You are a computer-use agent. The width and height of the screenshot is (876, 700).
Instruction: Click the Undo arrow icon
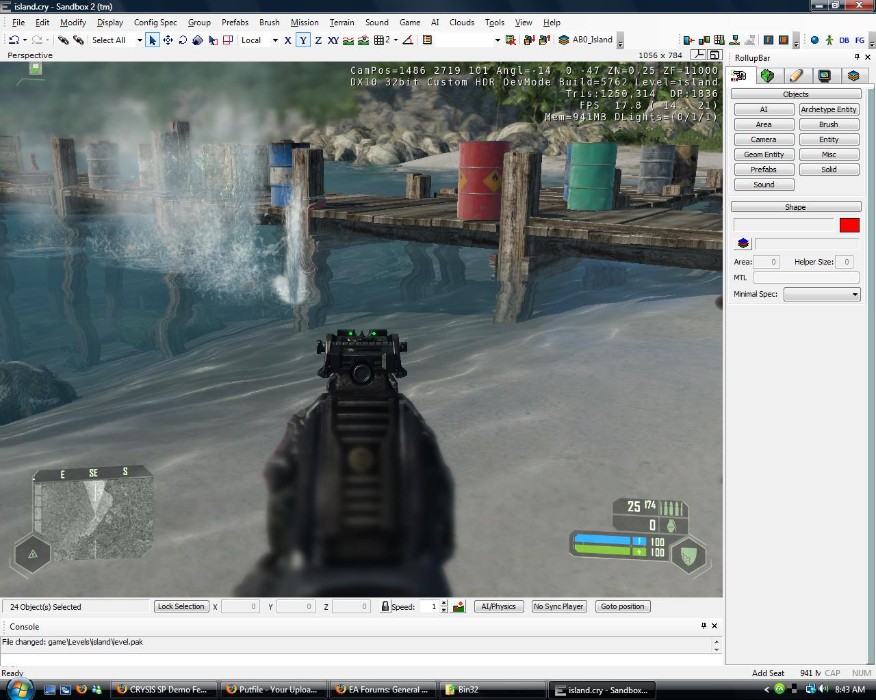14,40
